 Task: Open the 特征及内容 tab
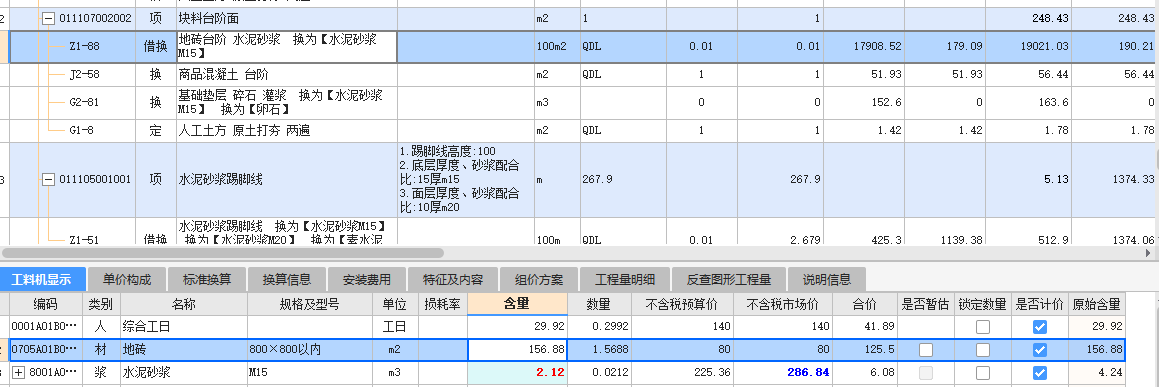(x=453, y=280)
